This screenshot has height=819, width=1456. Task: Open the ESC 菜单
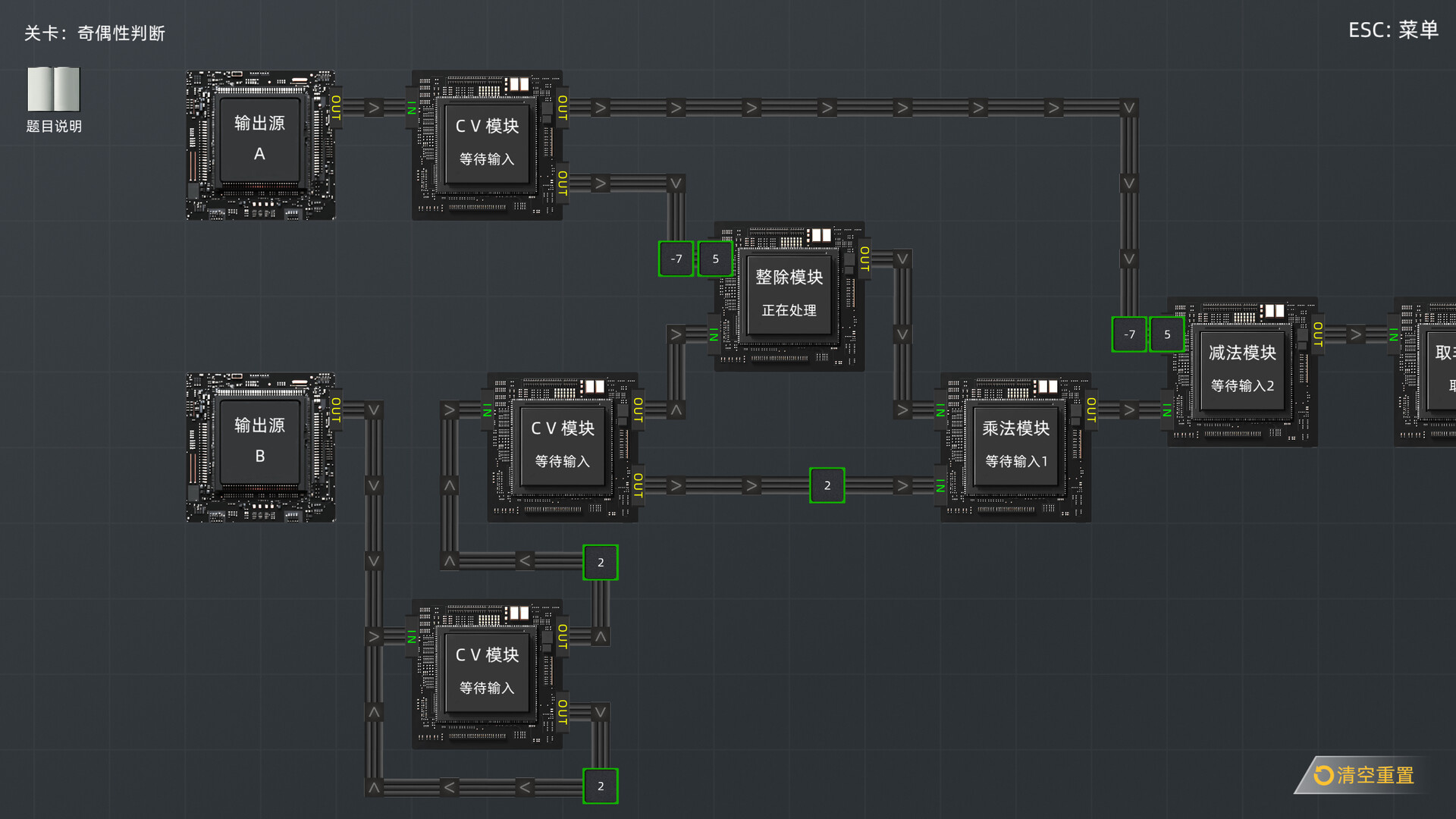tap(1394, 30)
